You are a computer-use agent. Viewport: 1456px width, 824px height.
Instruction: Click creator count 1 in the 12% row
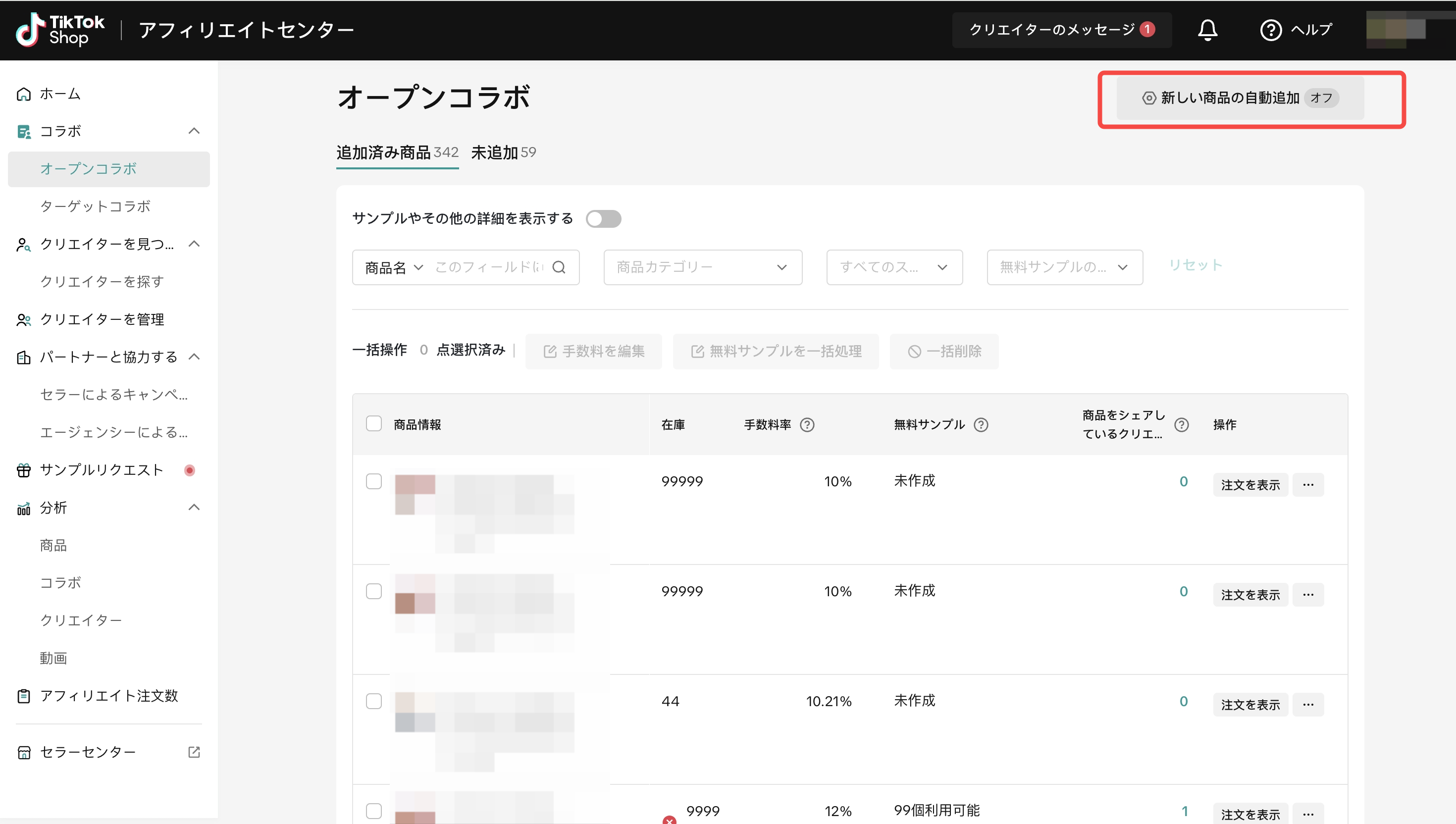[x=1185, y=811]
